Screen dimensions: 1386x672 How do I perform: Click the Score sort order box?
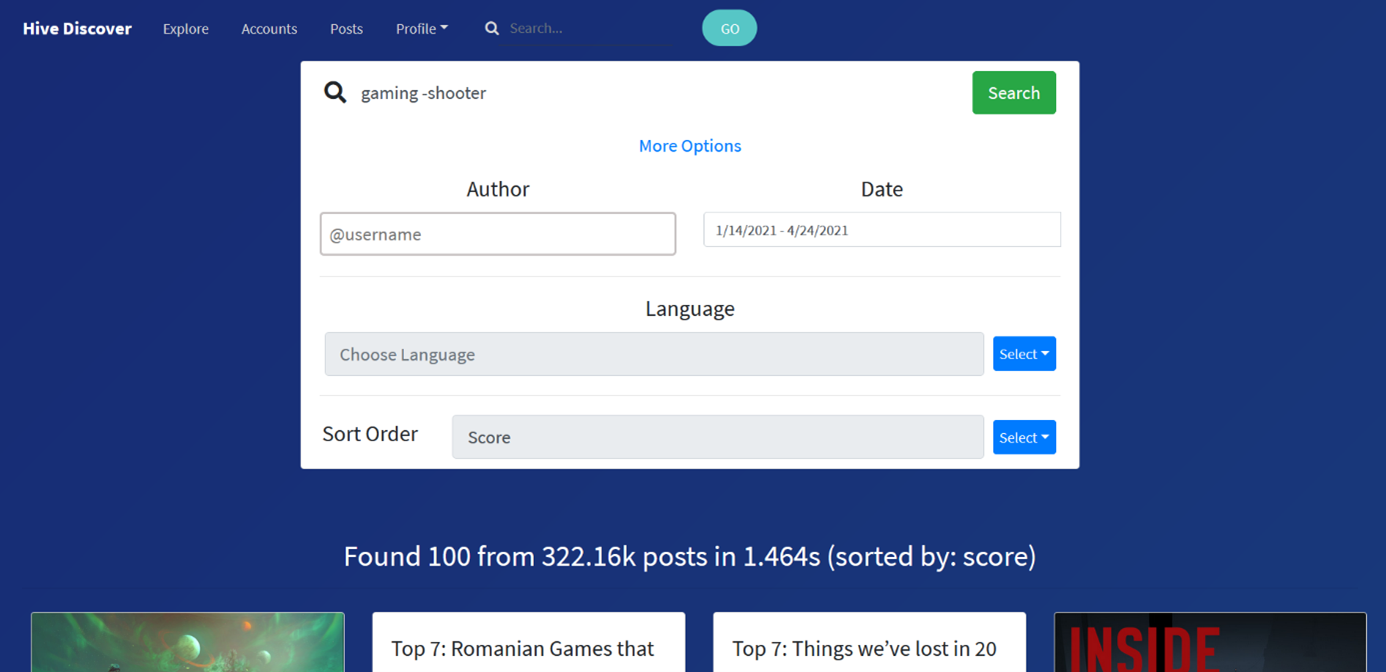(718, 437)
